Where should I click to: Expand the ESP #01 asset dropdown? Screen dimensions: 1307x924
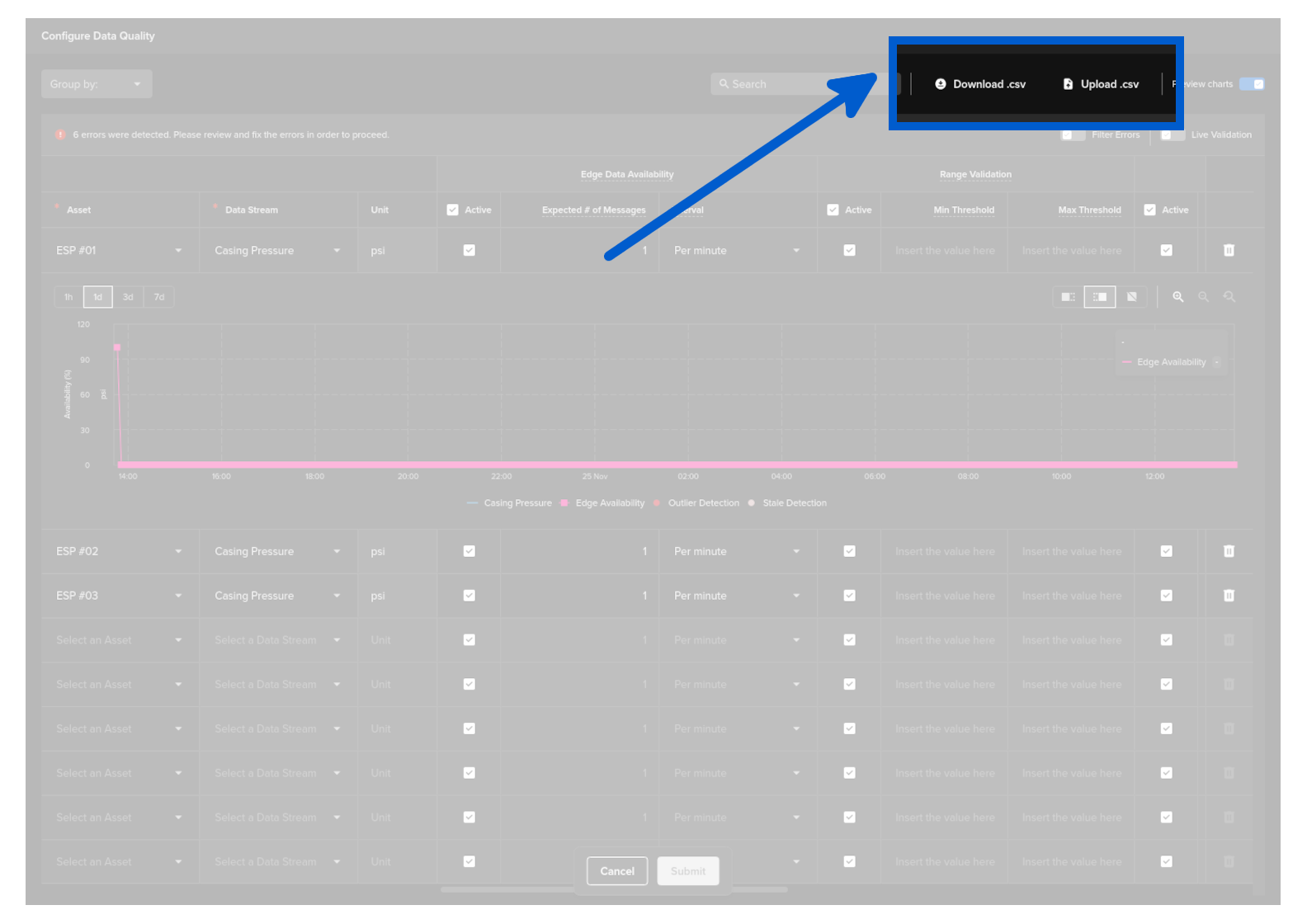pyautogui.click(x=178, y=251)
